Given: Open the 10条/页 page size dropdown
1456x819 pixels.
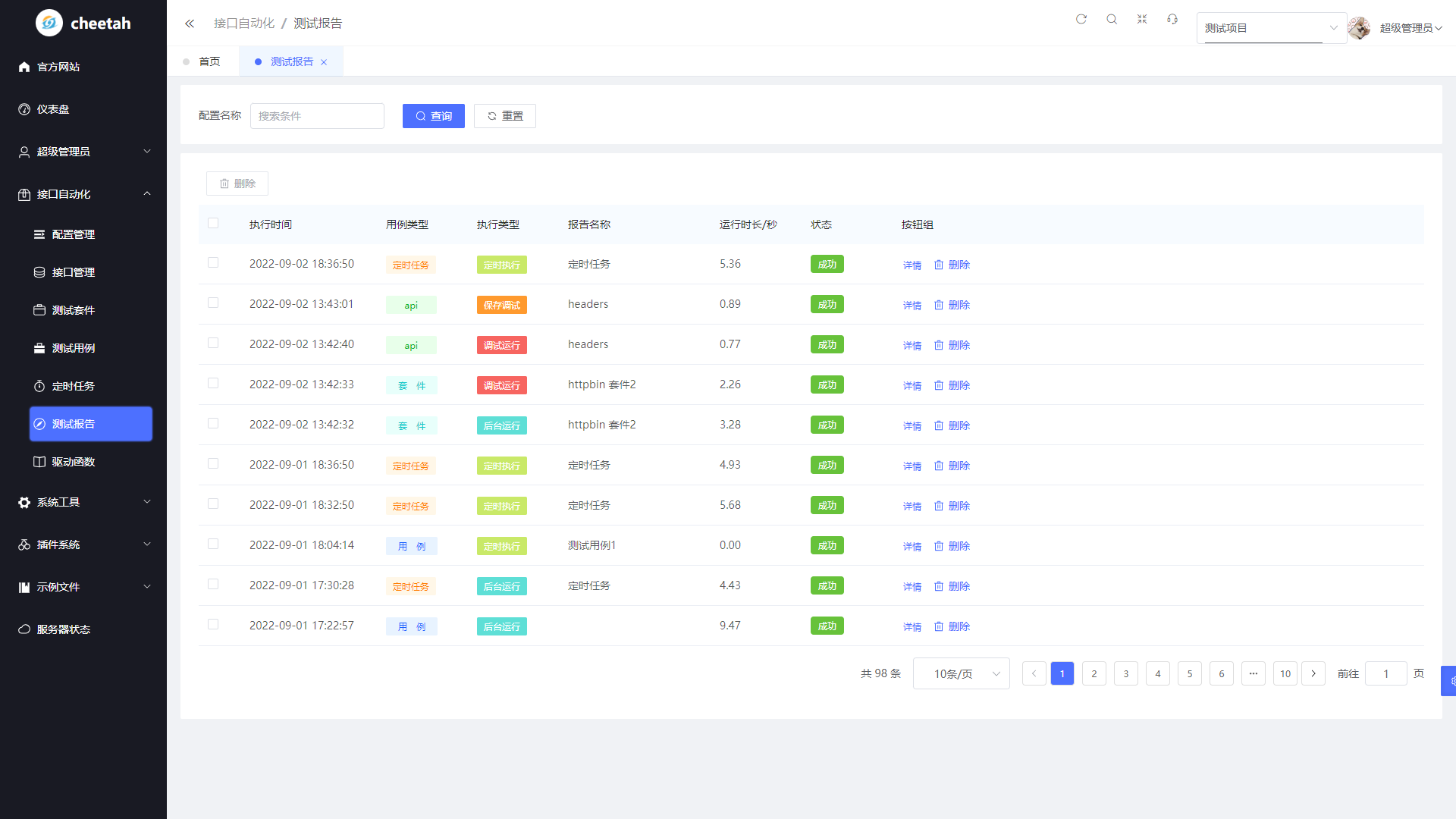Looking at the screenshot, I should point(961,673).
